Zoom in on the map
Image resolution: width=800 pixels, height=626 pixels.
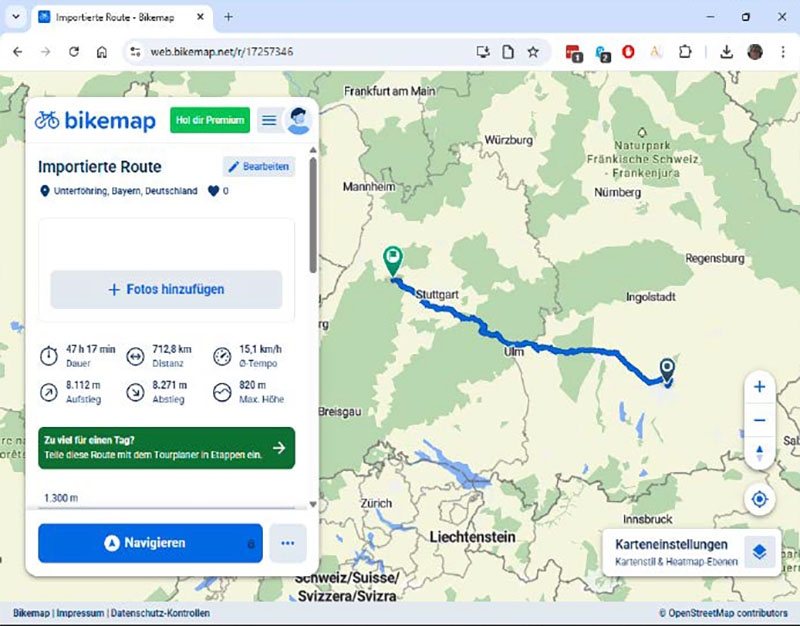759,386
